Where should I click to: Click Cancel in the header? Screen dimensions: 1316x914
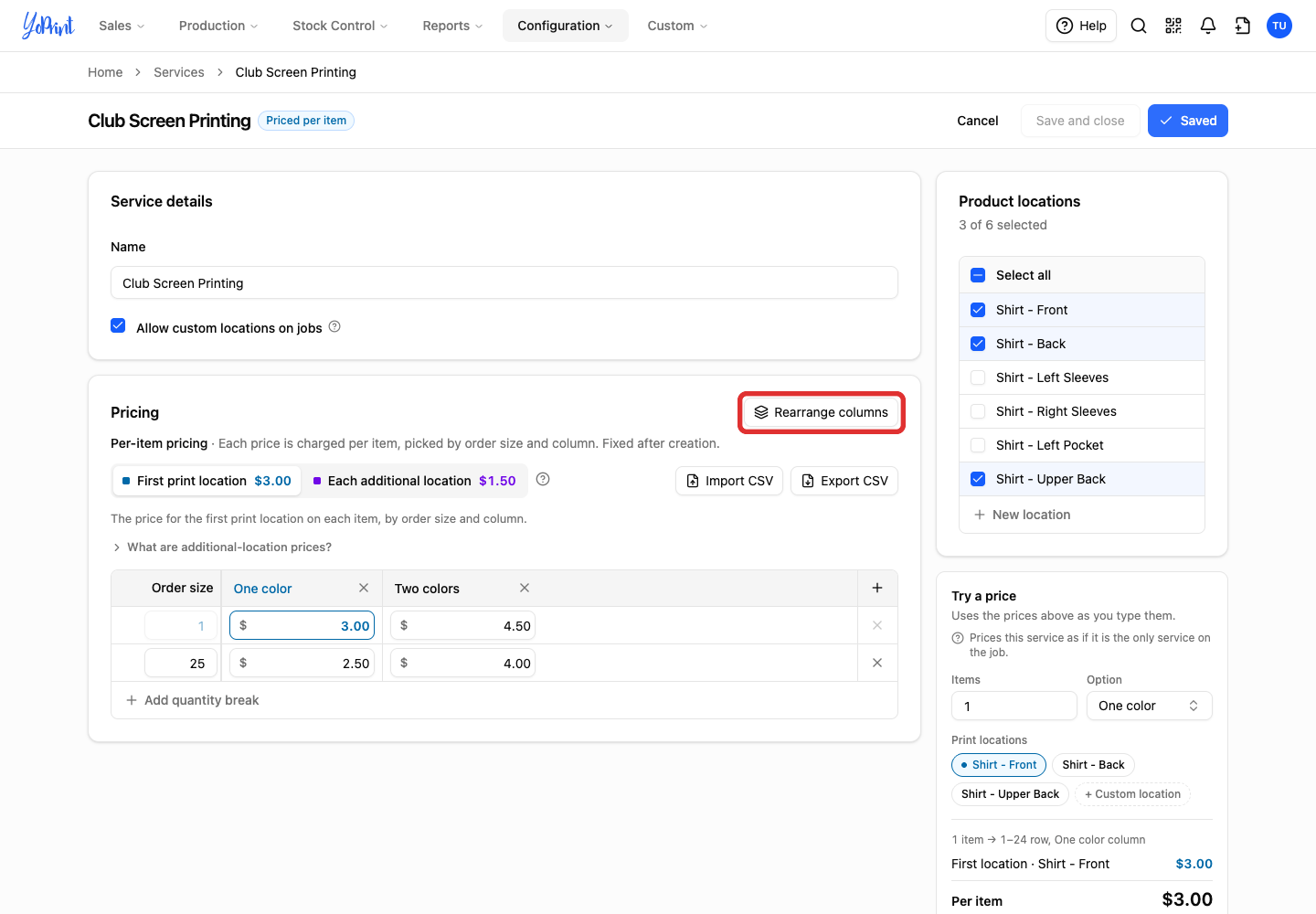click(978, 121)
